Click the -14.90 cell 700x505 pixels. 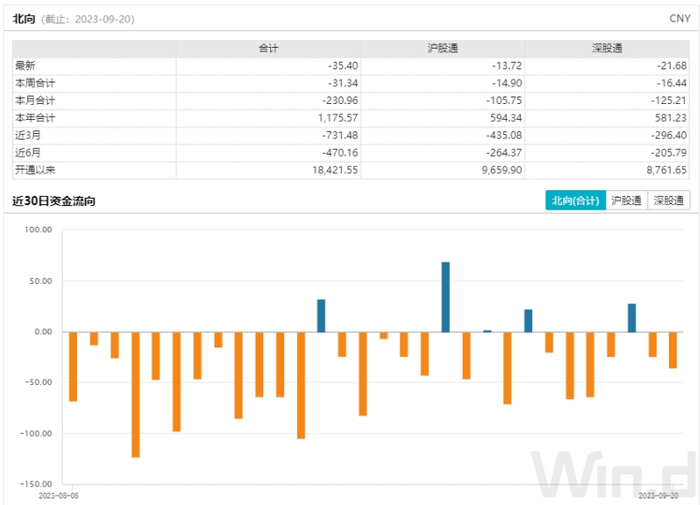[x=507, y=83]
